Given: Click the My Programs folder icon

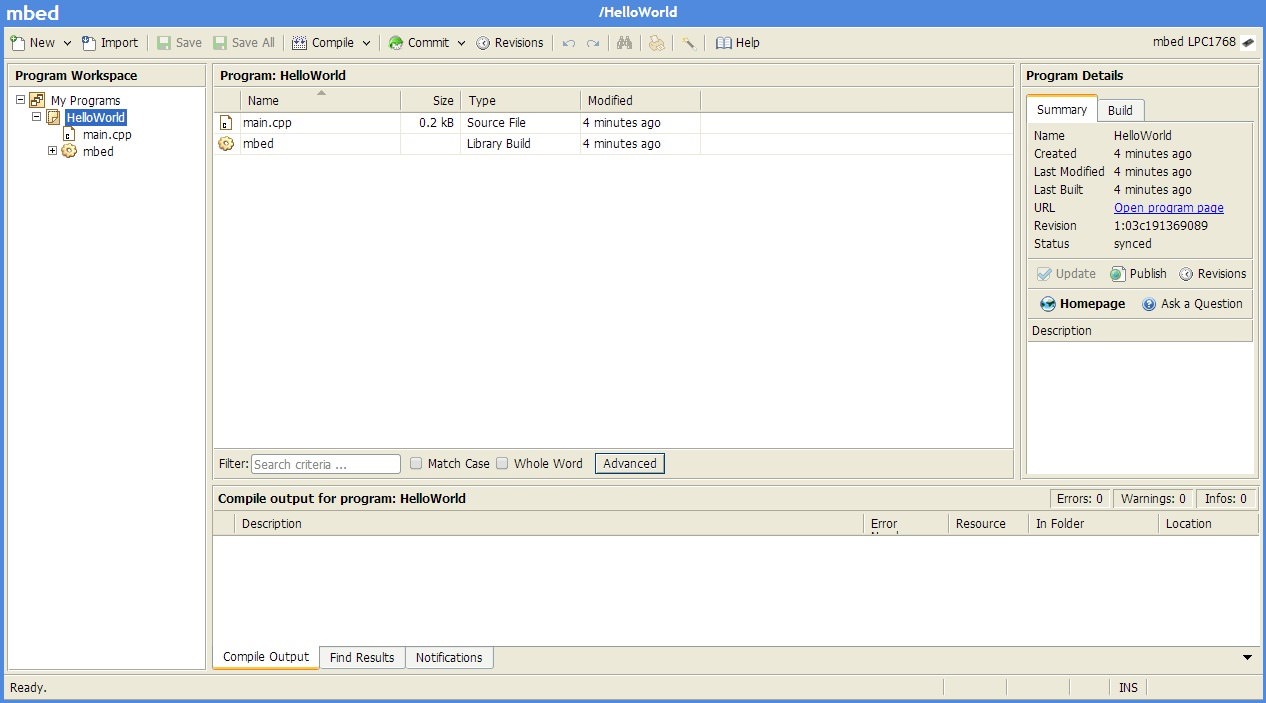Looking at the screenshot, I should coord(37,100).
